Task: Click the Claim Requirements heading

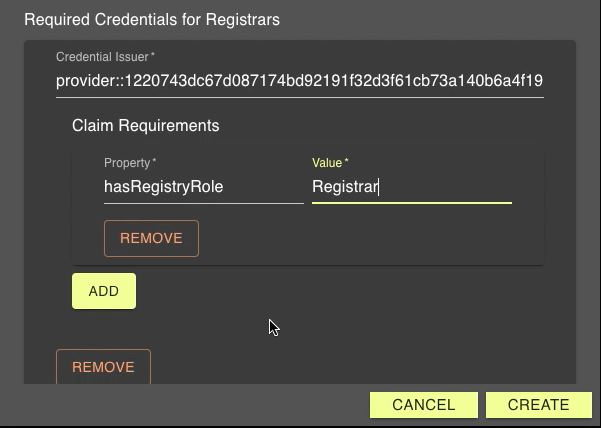Action: (146, 126)
